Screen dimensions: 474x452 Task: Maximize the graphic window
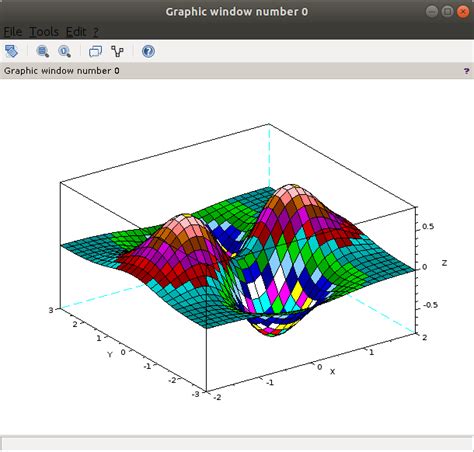pyautogui.click(x=447, y=12)
